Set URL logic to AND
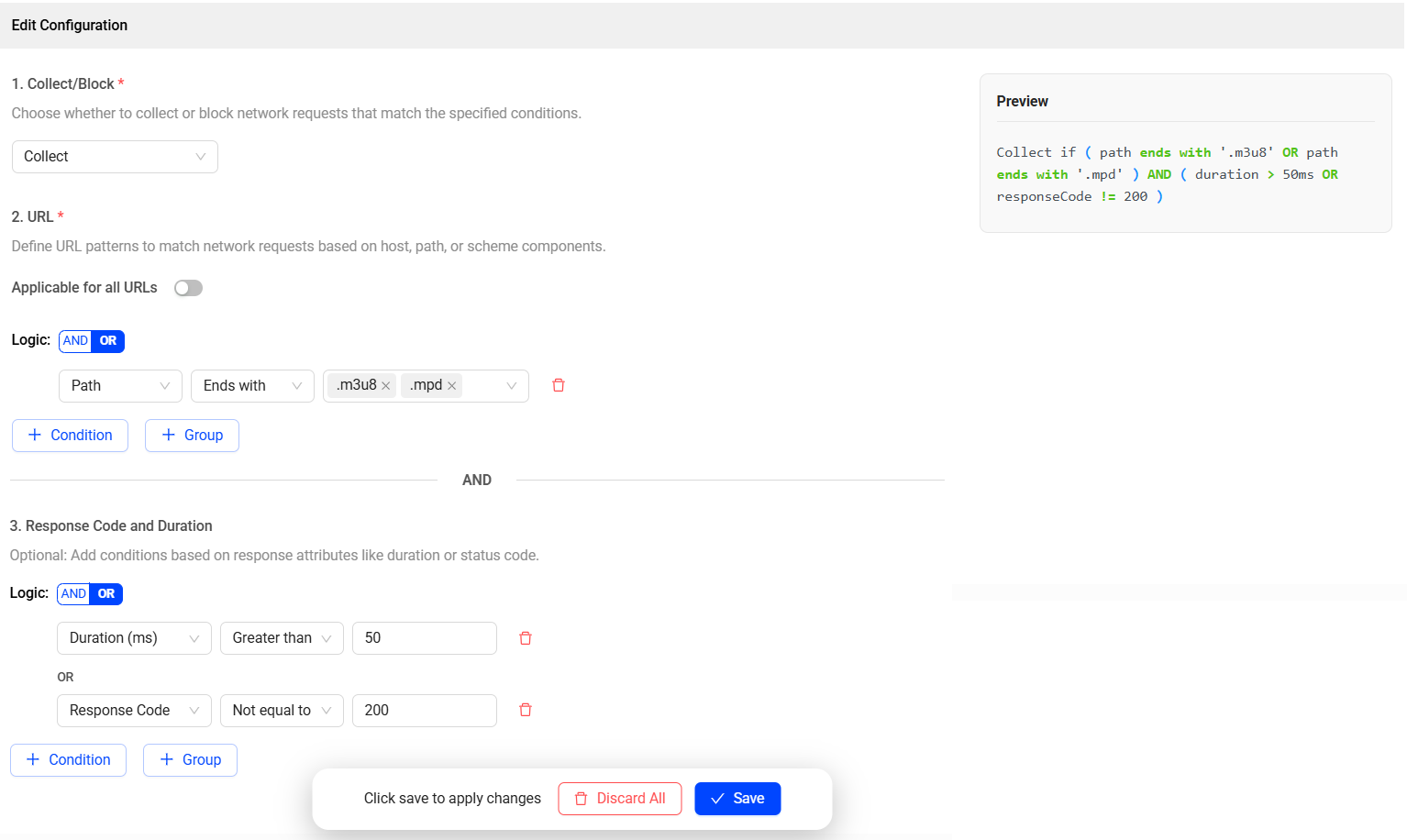 (75, 341)
